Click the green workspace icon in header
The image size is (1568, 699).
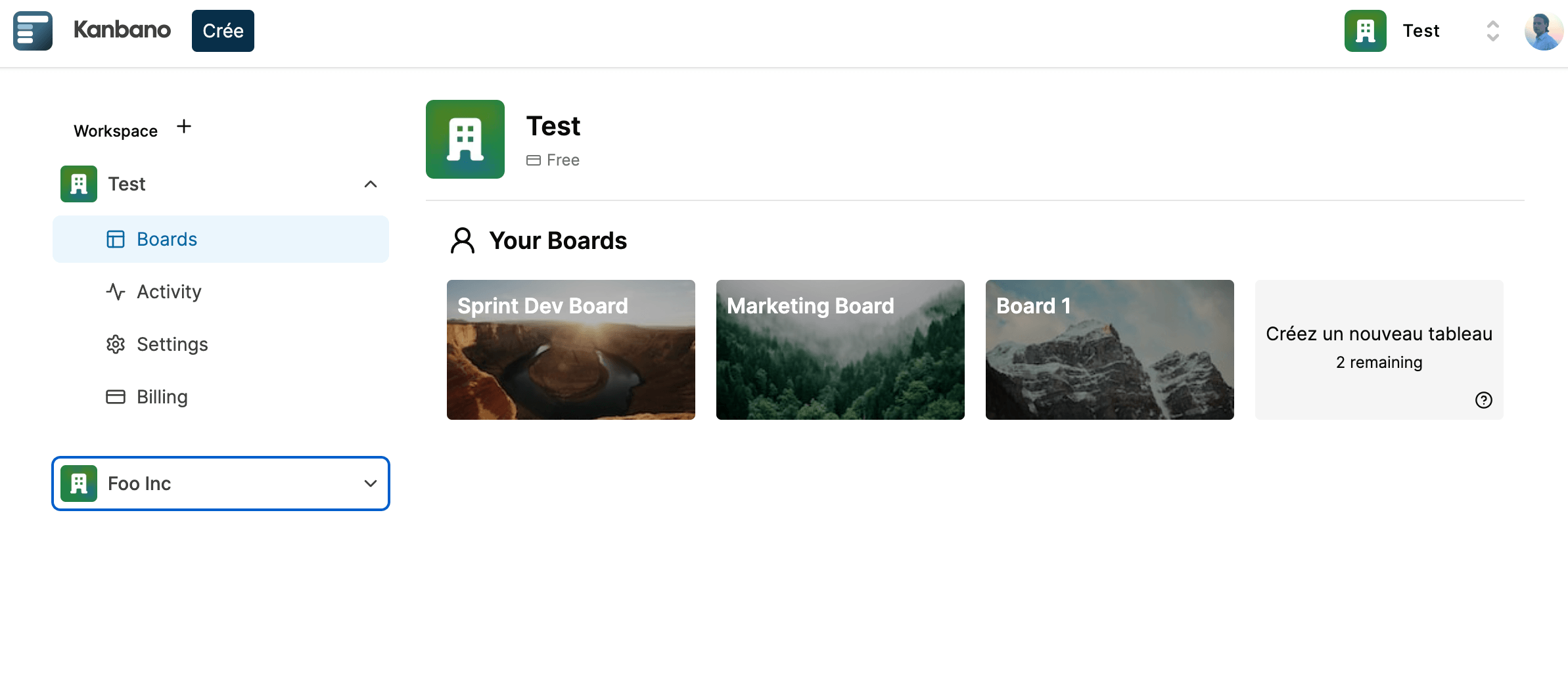[x=1365, y=31]
